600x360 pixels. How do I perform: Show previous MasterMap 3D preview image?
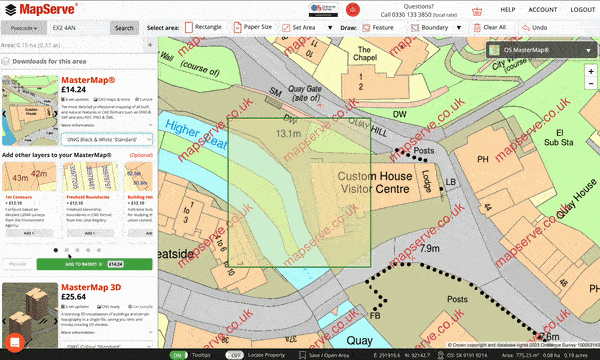[4, 321]
